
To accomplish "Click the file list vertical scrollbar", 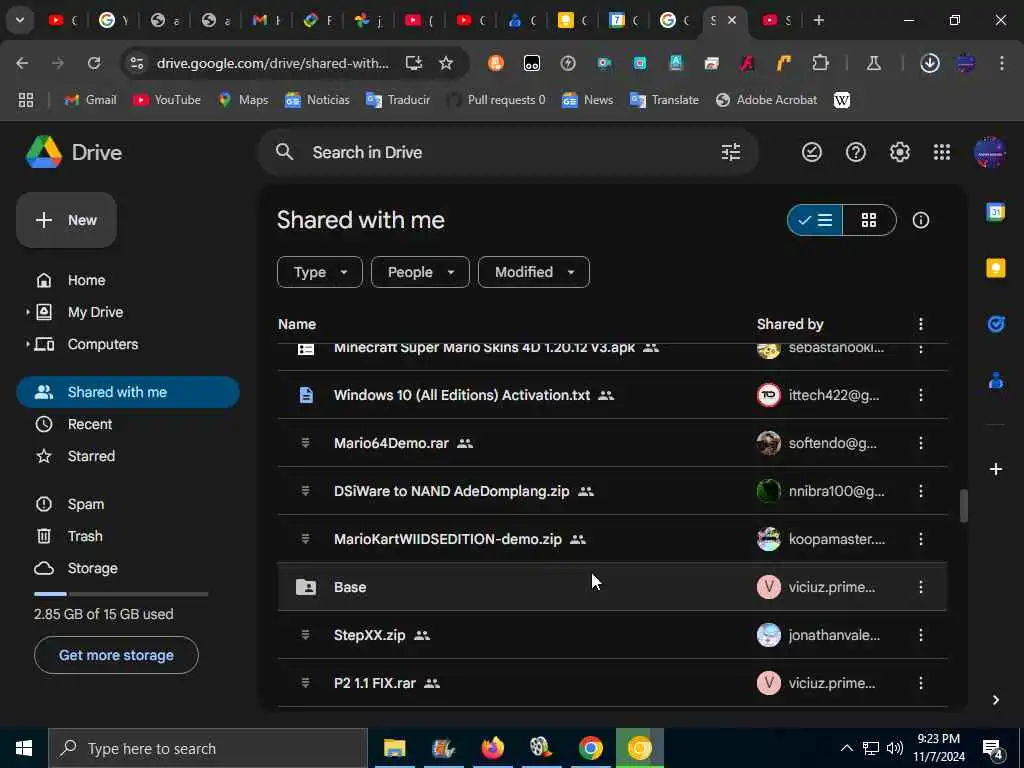I will coord(963,506).
